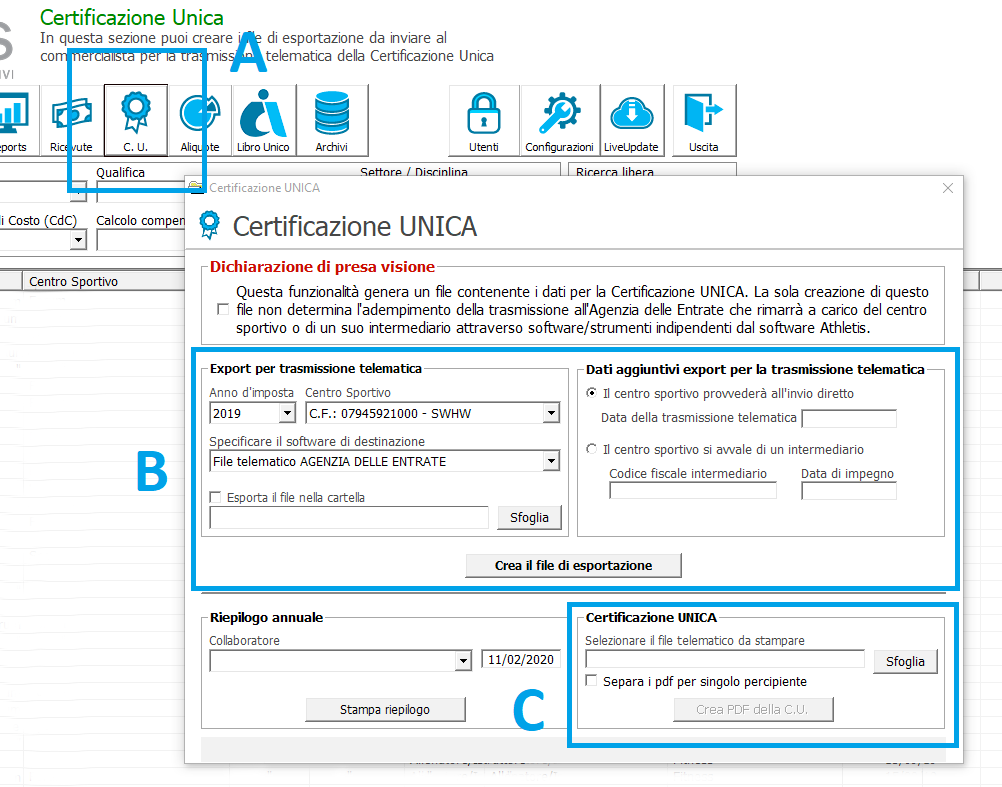
Task: Click the Centro Sportivo column header
Action: click(104, 281)
